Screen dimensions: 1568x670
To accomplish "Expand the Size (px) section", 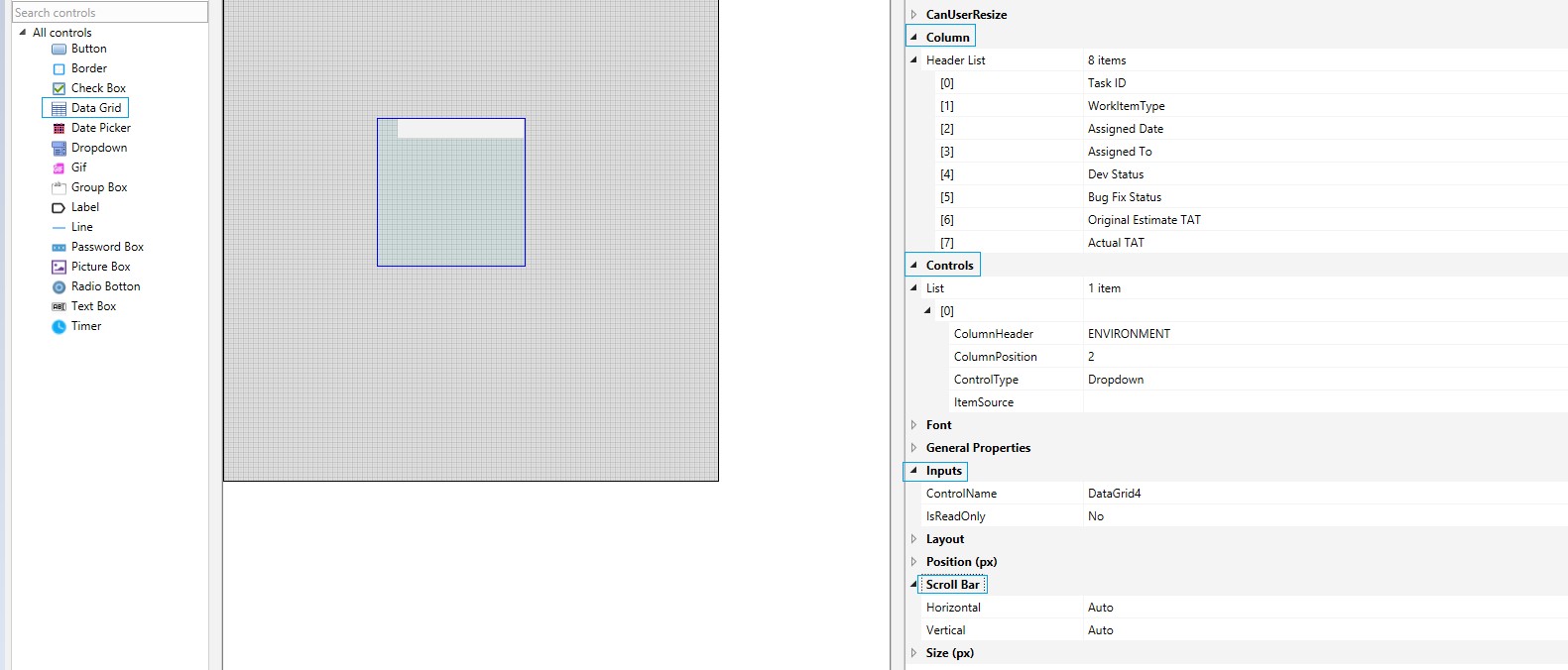I will coord(913,653).
